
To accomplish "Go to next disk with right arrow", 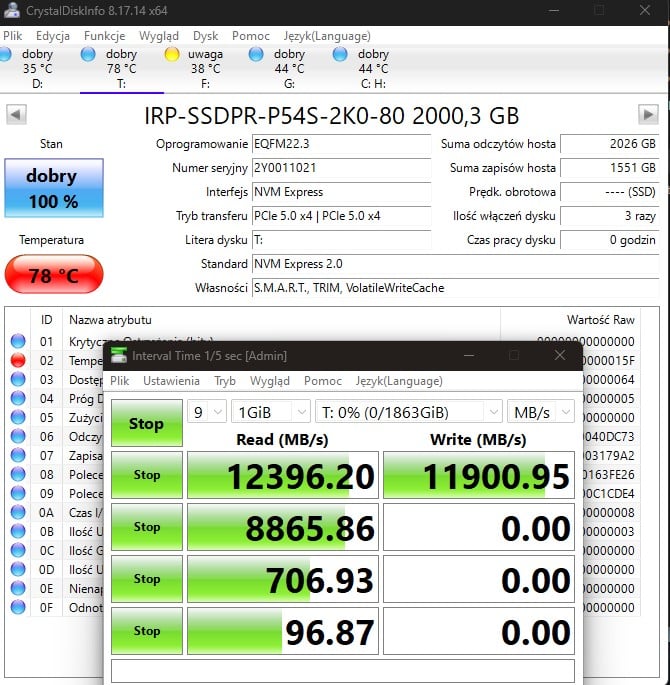I will click(648, 114).
